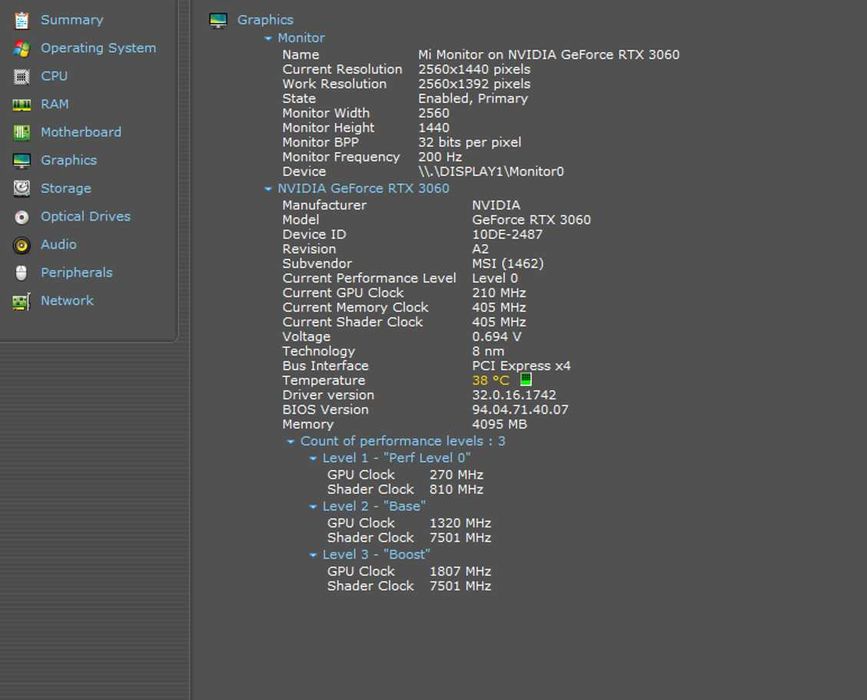
Task: Click the Graphics heading text
Action: point(265,20)
